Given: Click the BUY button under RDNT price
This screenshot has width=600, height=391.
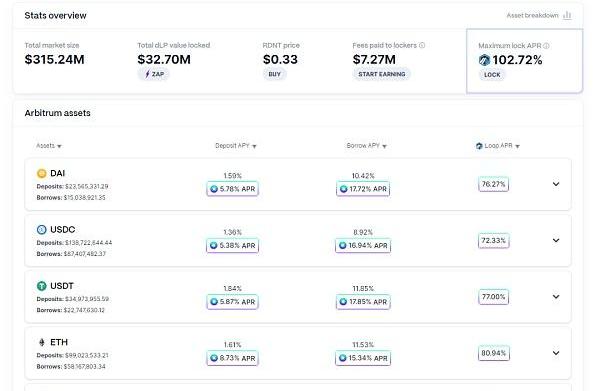Looking at the screenshot, I should pyautogui.click(x=275, y=74).
